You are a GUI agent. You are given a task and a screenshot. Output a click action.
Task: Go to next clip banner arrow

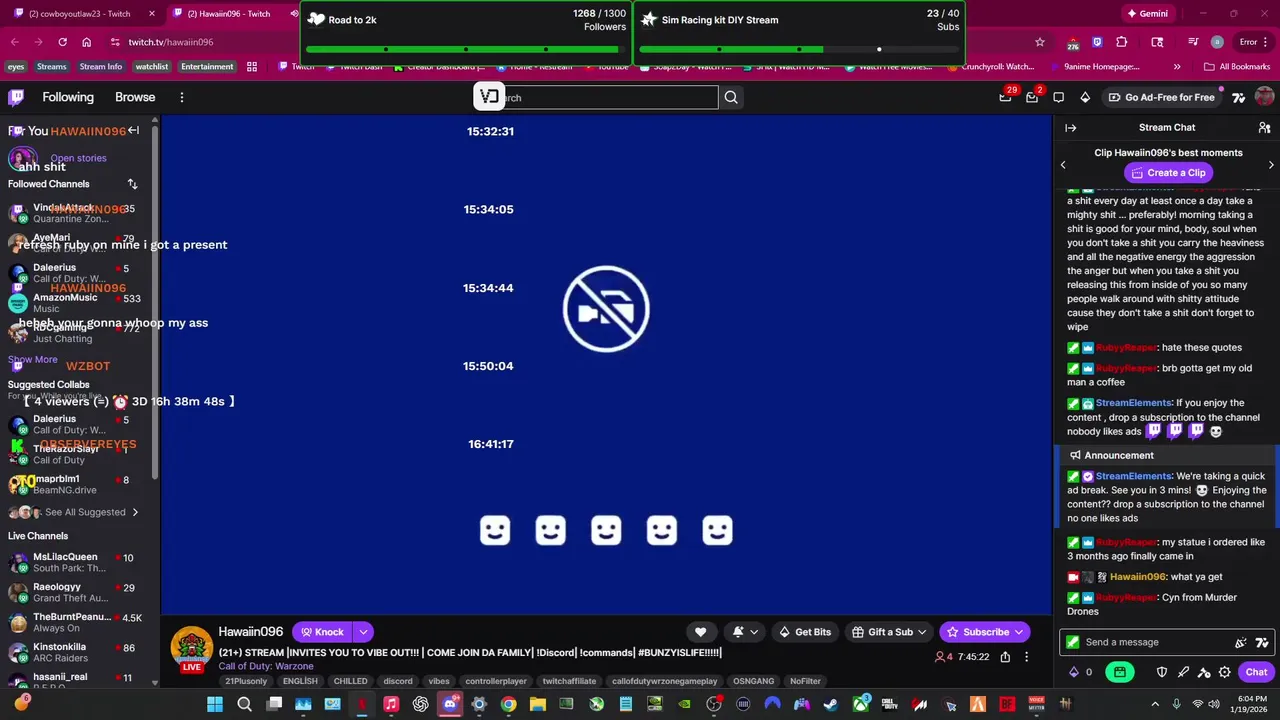click(x=1271, y=165)
